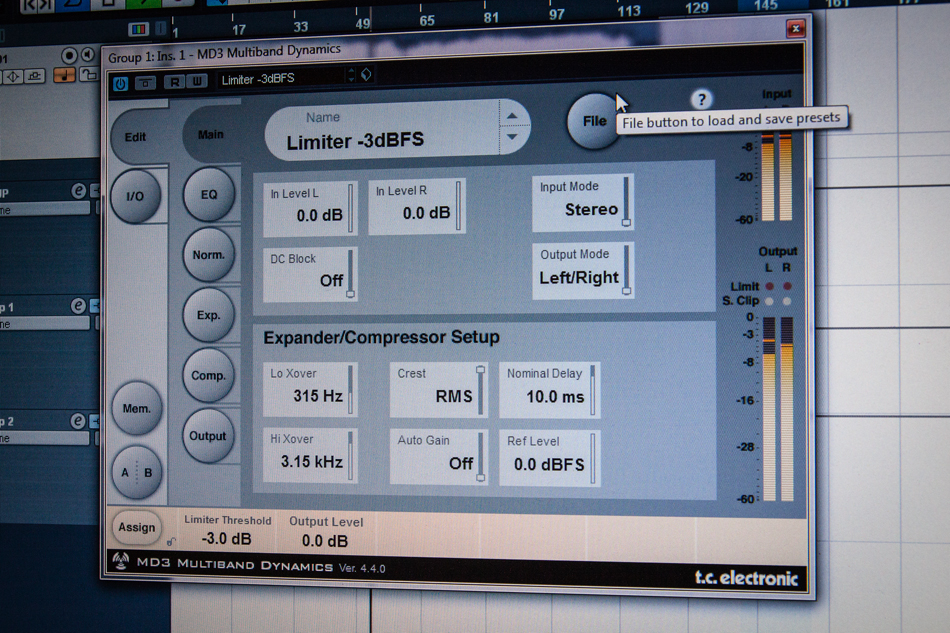This screenshot has width=950, height=633.
Task: Click the record enable icon on the Cubase track
Action: click(x=69, y=56)
